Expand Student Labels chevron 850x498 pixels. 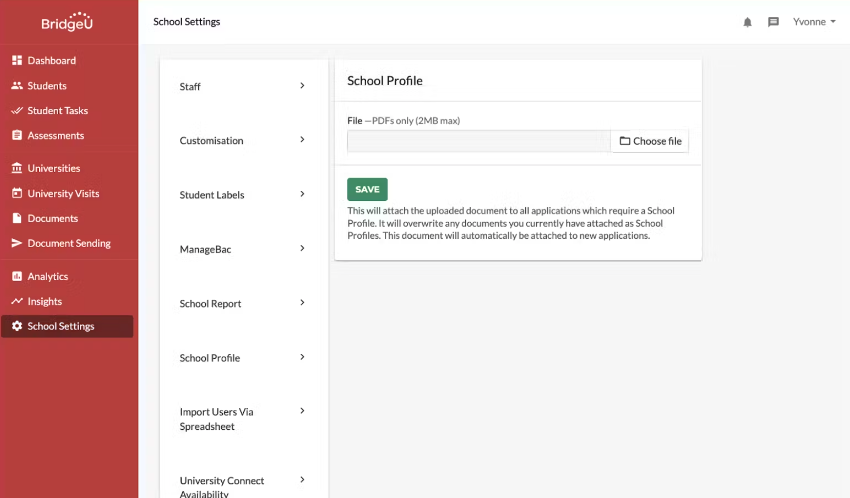302,194
